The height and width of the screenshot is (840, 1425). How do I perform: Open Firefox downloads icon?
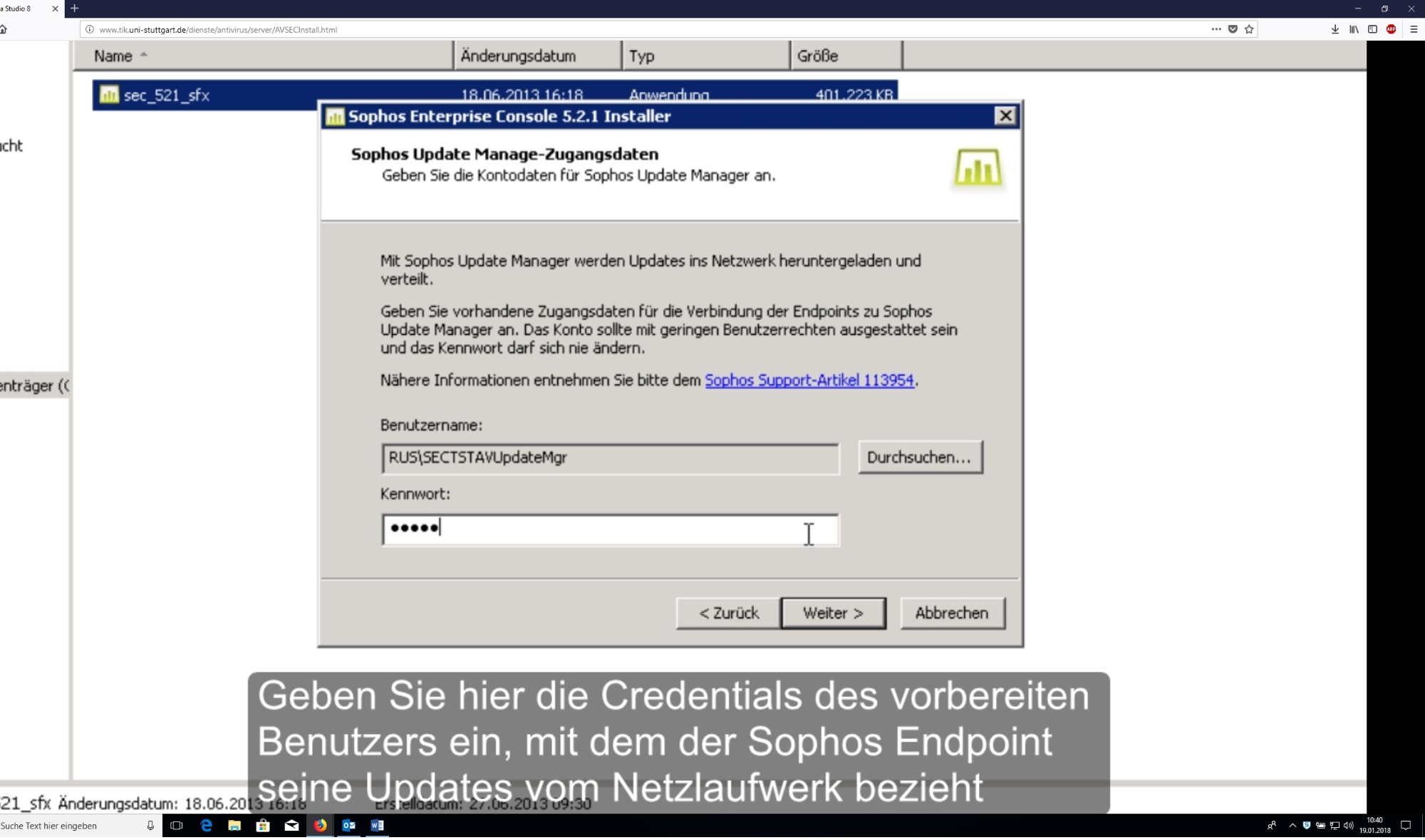[1335, 29]
